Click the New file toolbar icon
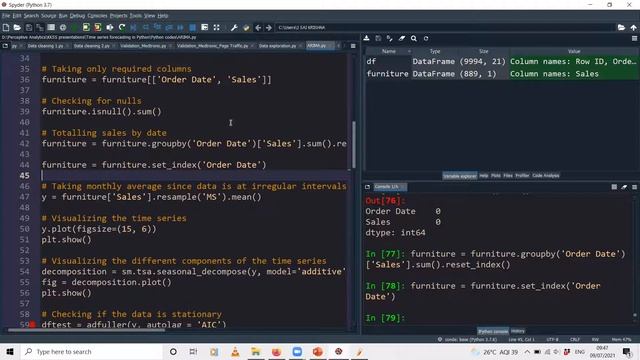 (x=6, y=27)
